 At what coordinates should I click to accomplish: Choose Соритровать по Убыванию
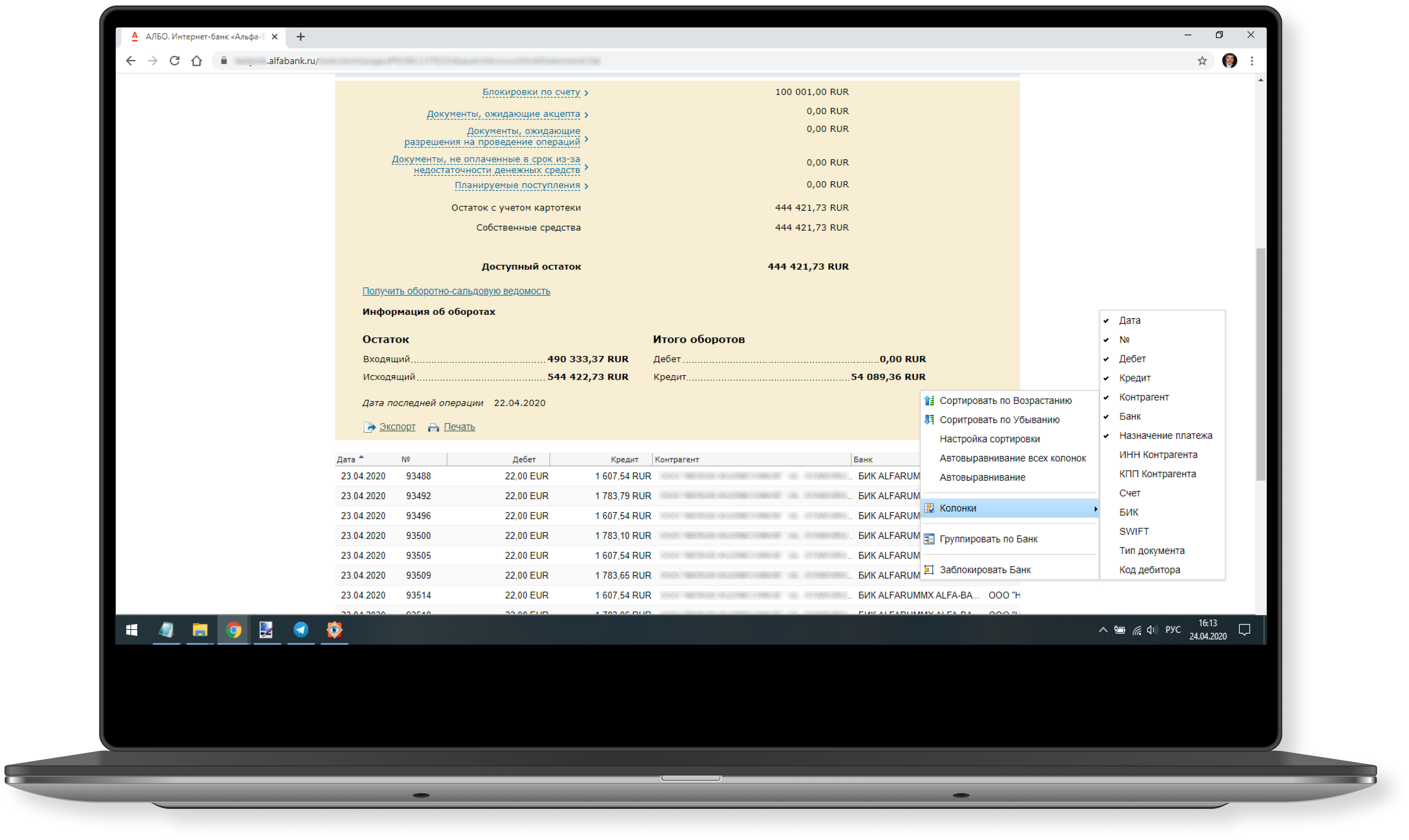1010,420
